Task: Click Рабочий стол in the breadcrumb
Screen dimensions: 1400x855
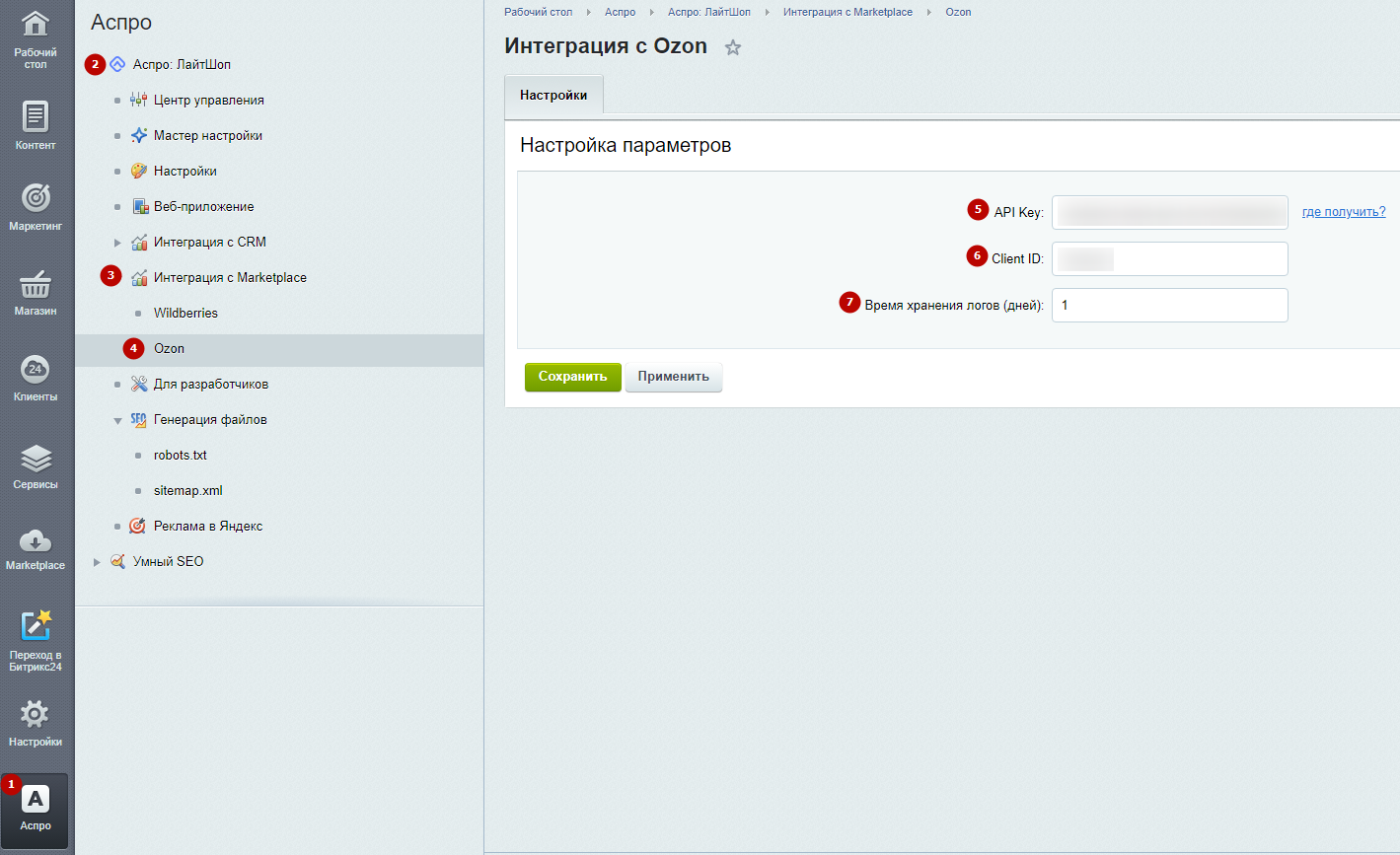Action: (538, 12)
